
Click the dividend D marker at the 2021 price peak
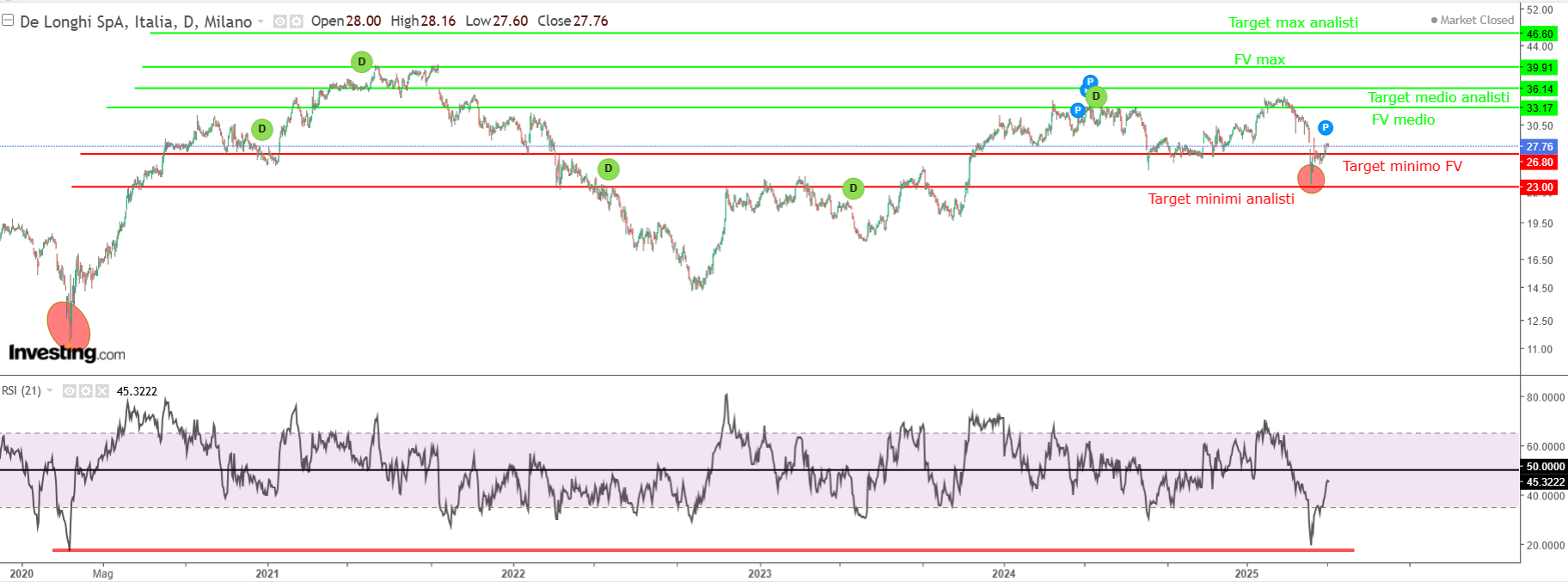click(x=362, y=62)
